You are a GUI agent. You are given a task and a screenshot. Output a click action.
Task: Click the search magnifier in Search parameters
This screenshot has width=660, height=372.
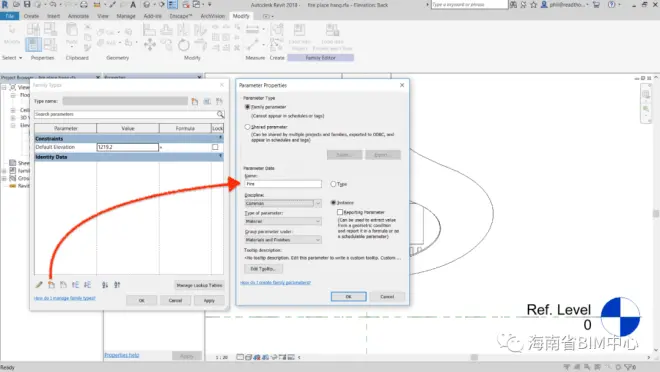[x=220, y=114]
